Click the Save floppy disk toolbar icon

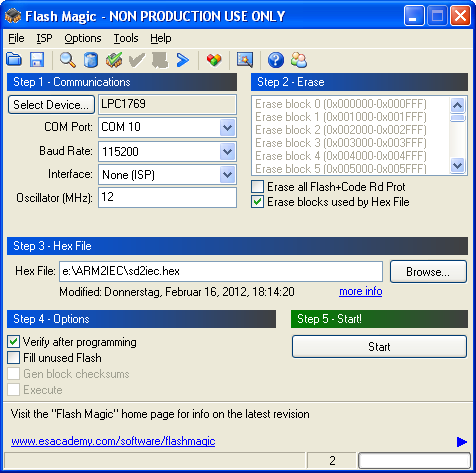(37, 60)
